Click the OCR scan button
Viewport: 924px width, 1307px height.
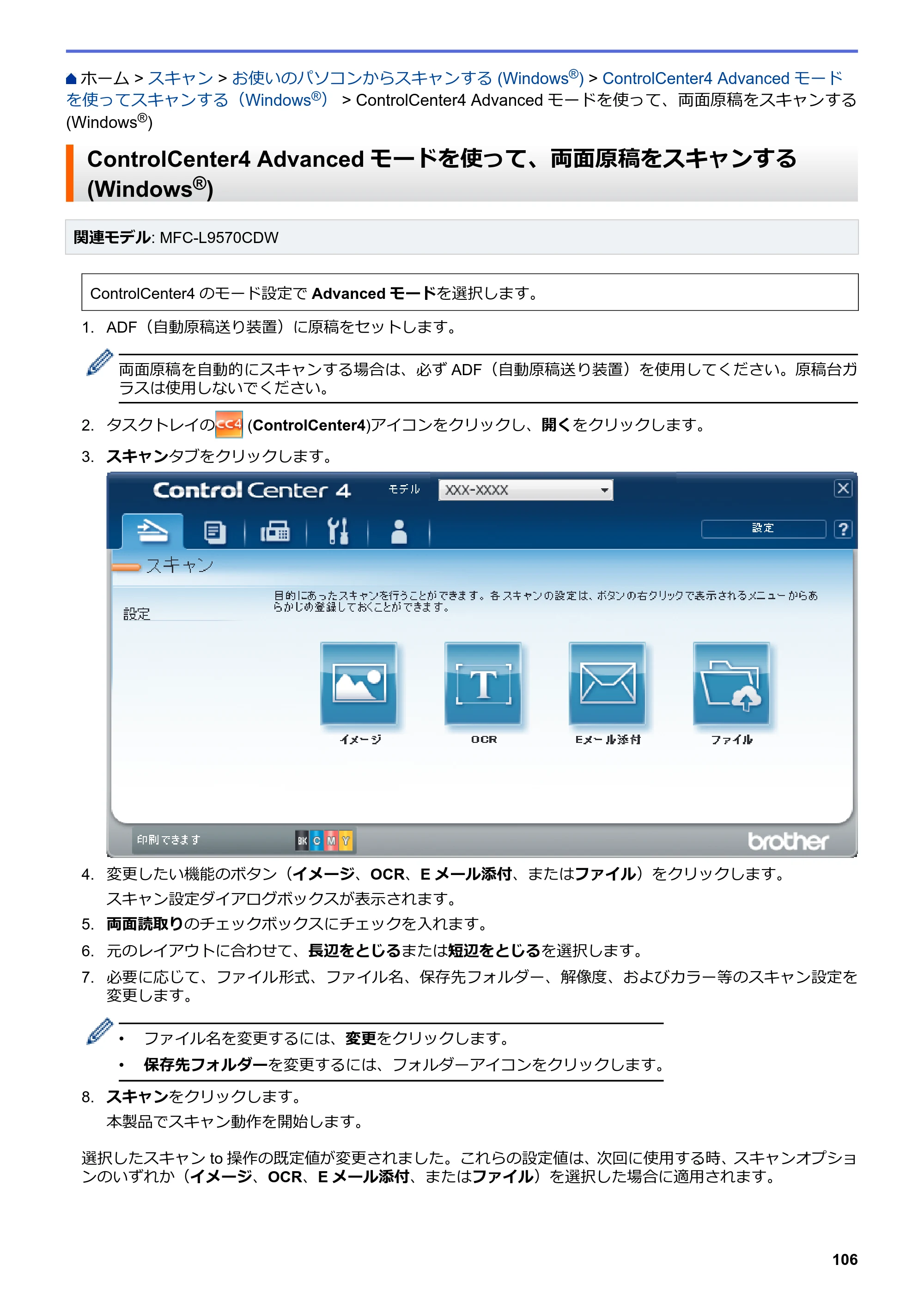(483, 683)
